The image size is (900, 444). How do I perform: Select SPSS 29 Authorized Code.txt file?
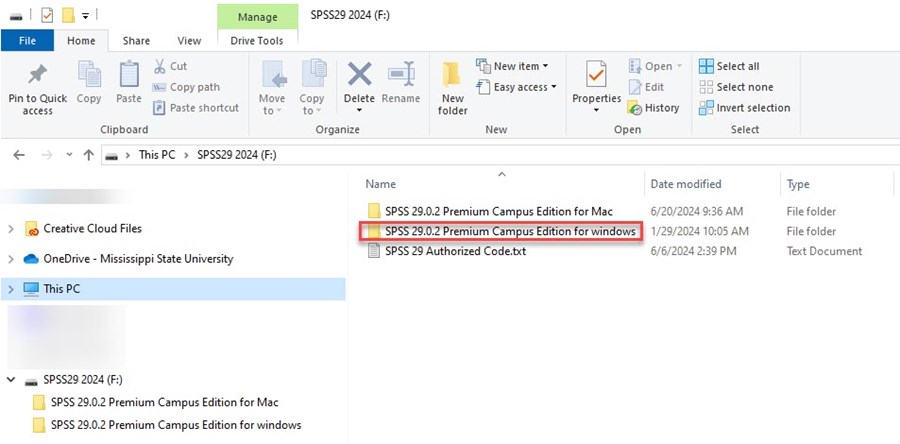(455, 251)
